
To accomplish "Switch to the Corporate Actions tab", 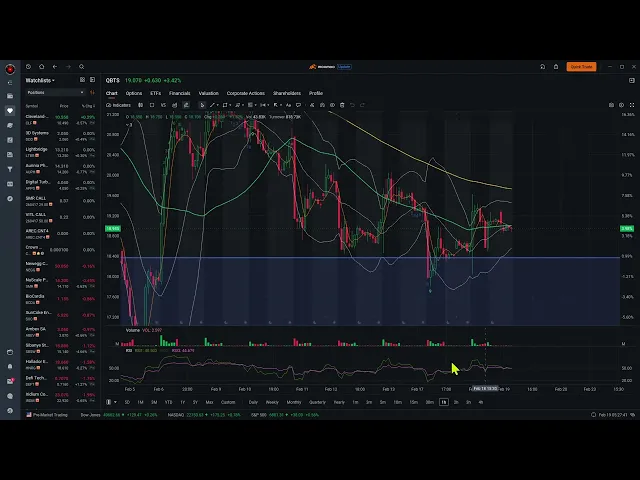I will tap(246, 93).
